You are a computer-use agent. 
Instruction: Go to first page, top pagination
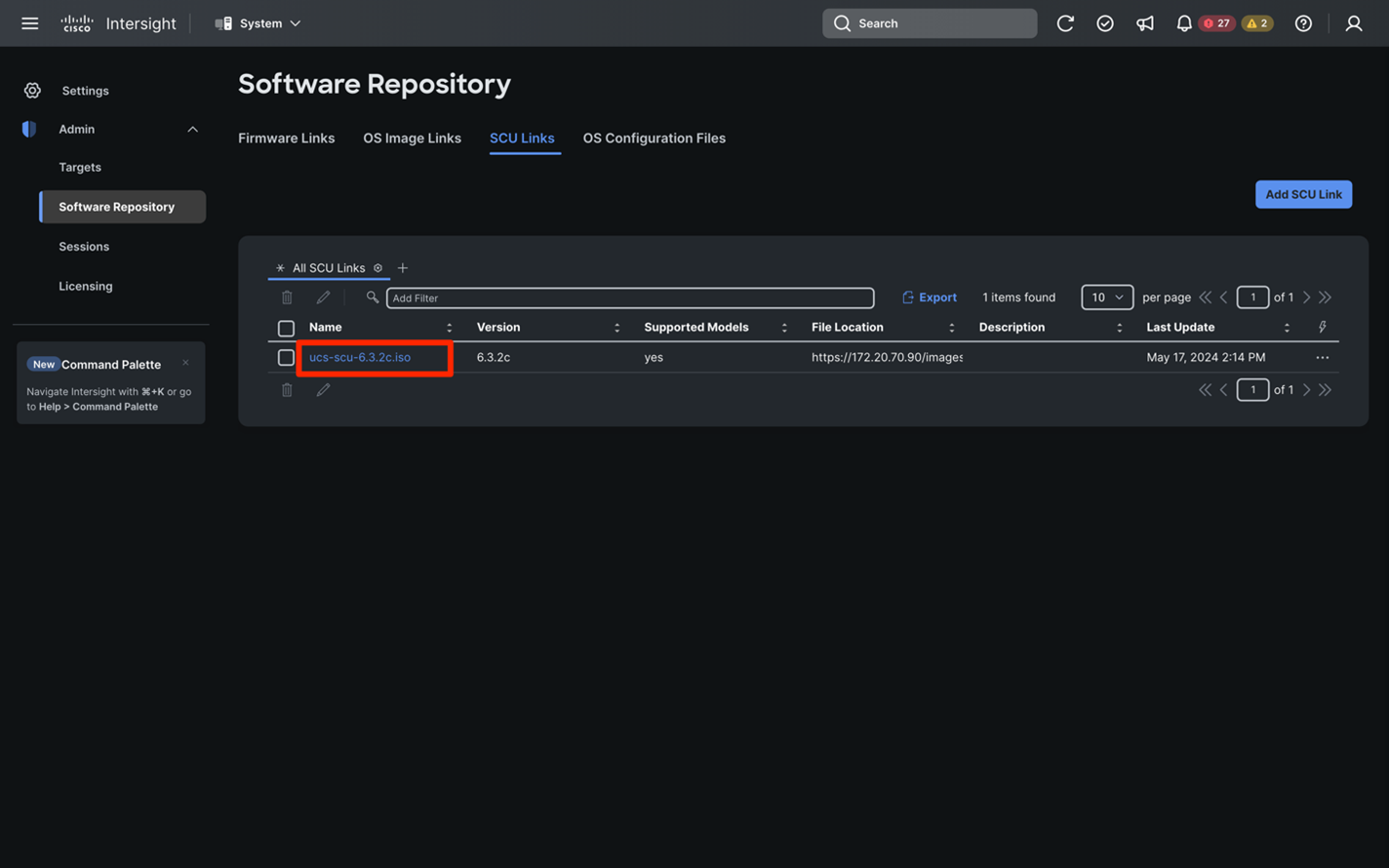pos(1206,297)
